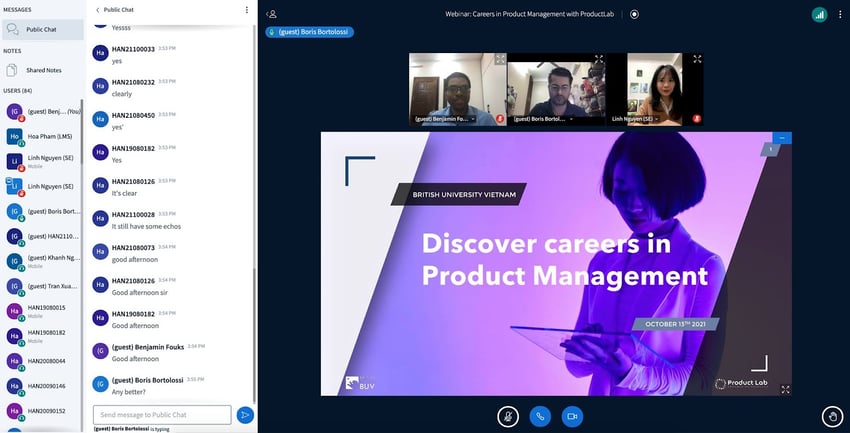
Task: Toggle the users list panel icon
Action: [272, 14]
